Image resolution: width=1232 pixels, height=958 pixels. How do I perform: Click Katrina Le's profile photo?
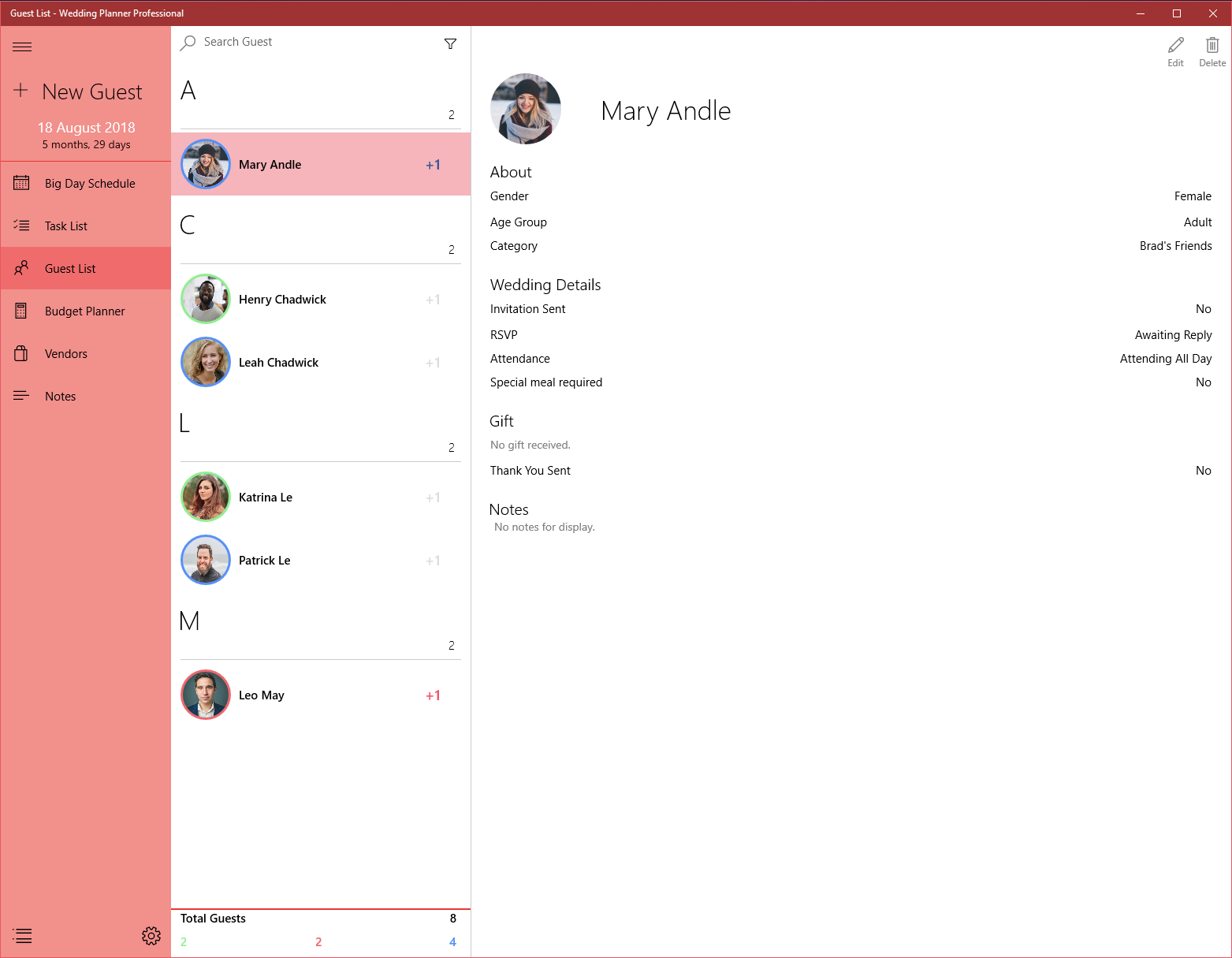(206, 497)
